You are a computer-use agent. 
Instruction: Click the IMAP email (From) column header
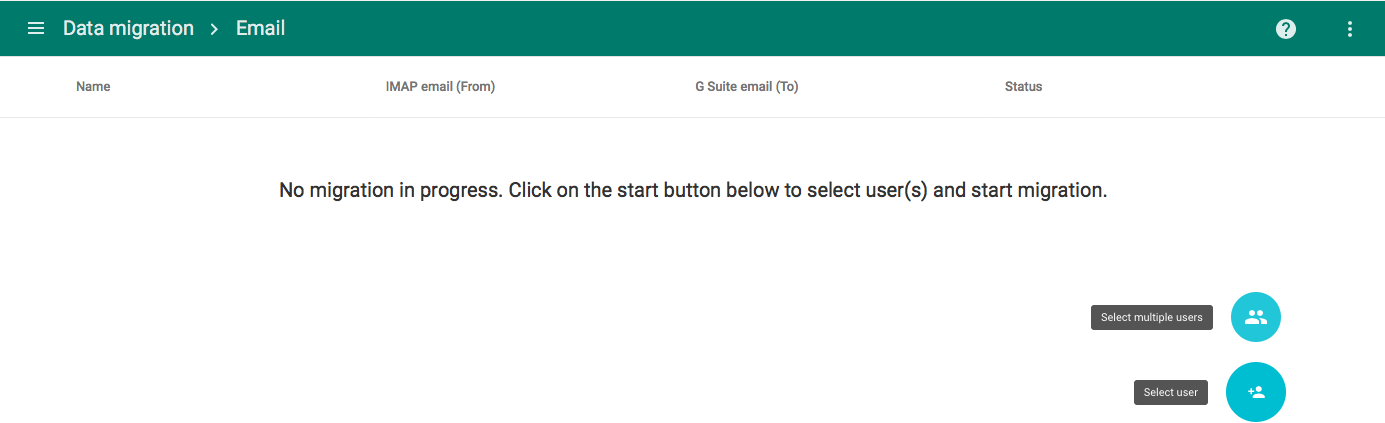point(440,87)
